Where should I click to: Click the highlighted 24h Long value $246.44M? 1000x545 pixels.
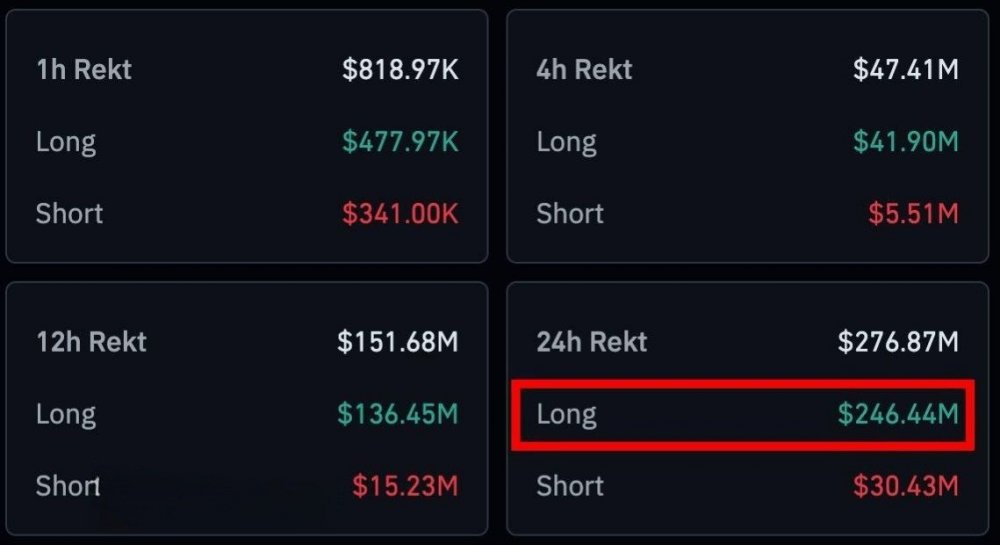coord(898,414)
